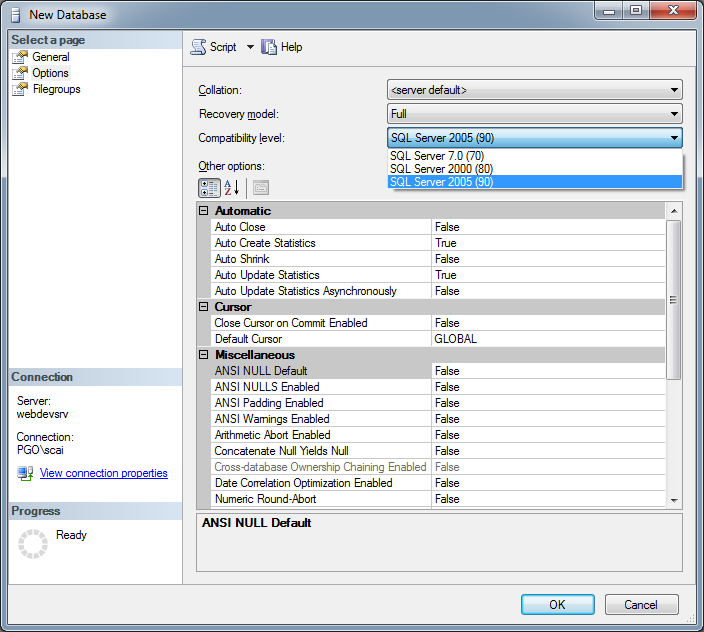Select the Filegroups page
The height and width of the screenshot is (632, 704).
point(57,89)
